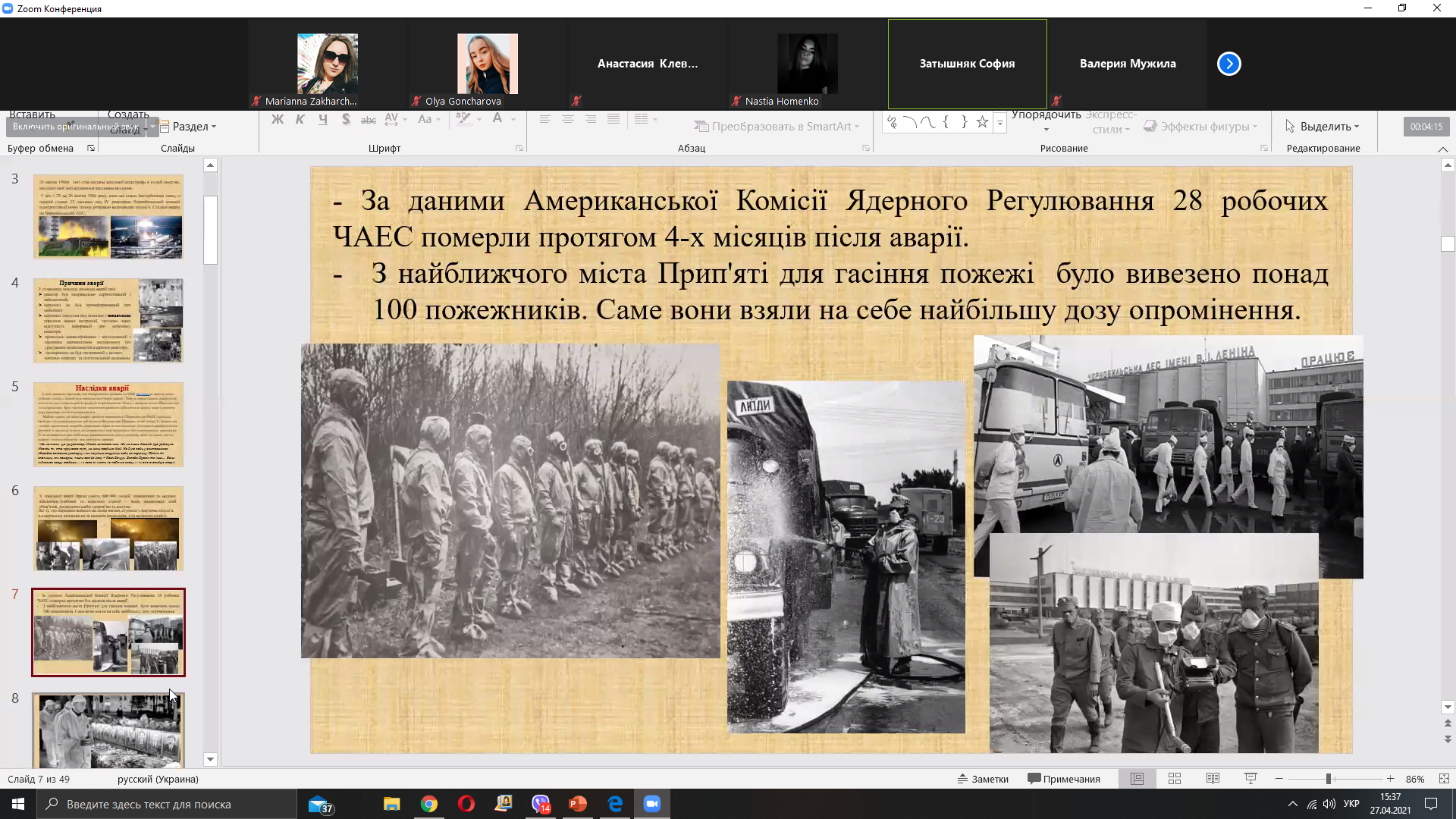Select the left brace shape
This screenshot has width=1456, height=819.
pos(946,122)
